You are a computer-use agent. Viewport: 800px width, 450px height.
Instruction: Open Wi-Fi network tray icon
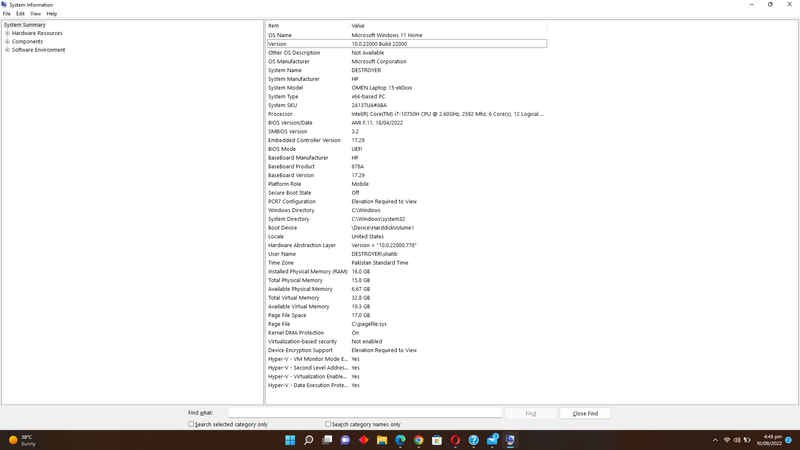pyautogui.click(x=727, y=440)
